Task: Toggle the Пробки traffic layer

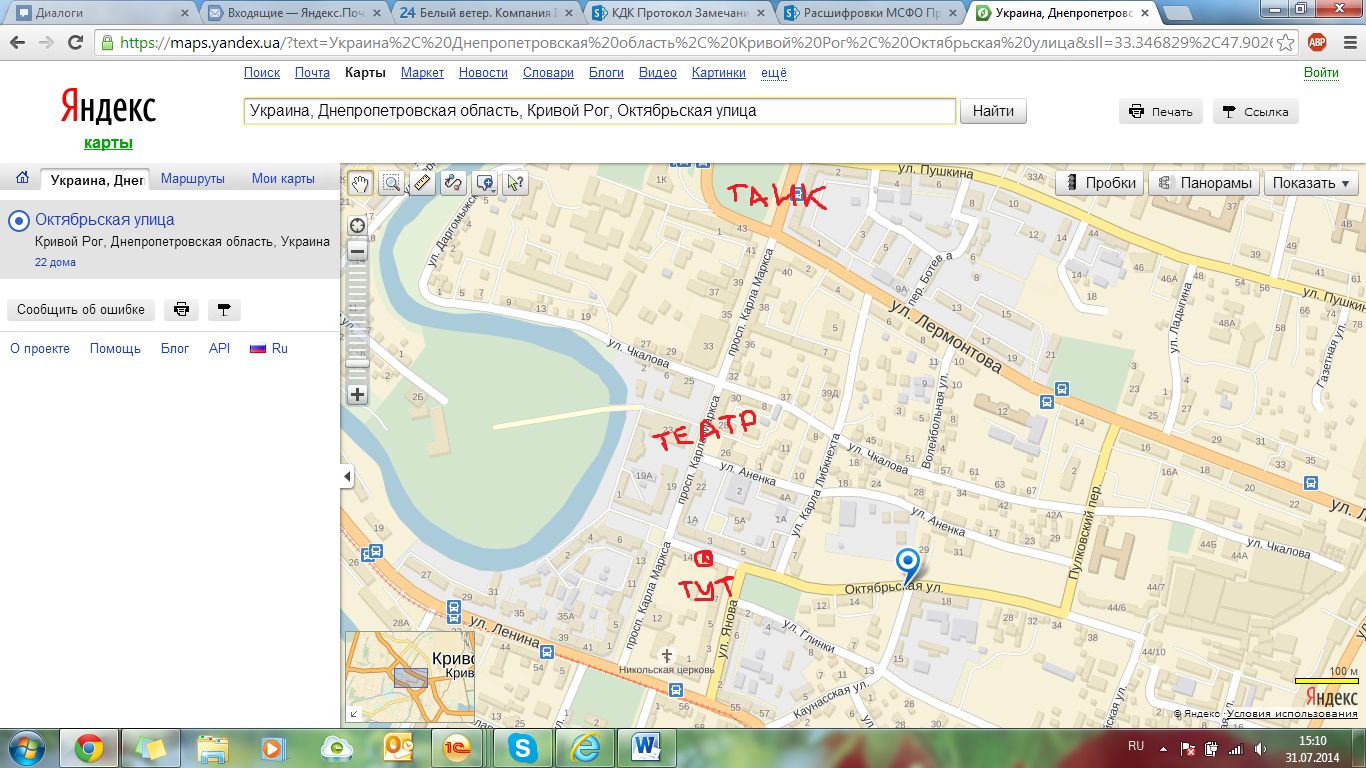Action: tap(1101, 183)
